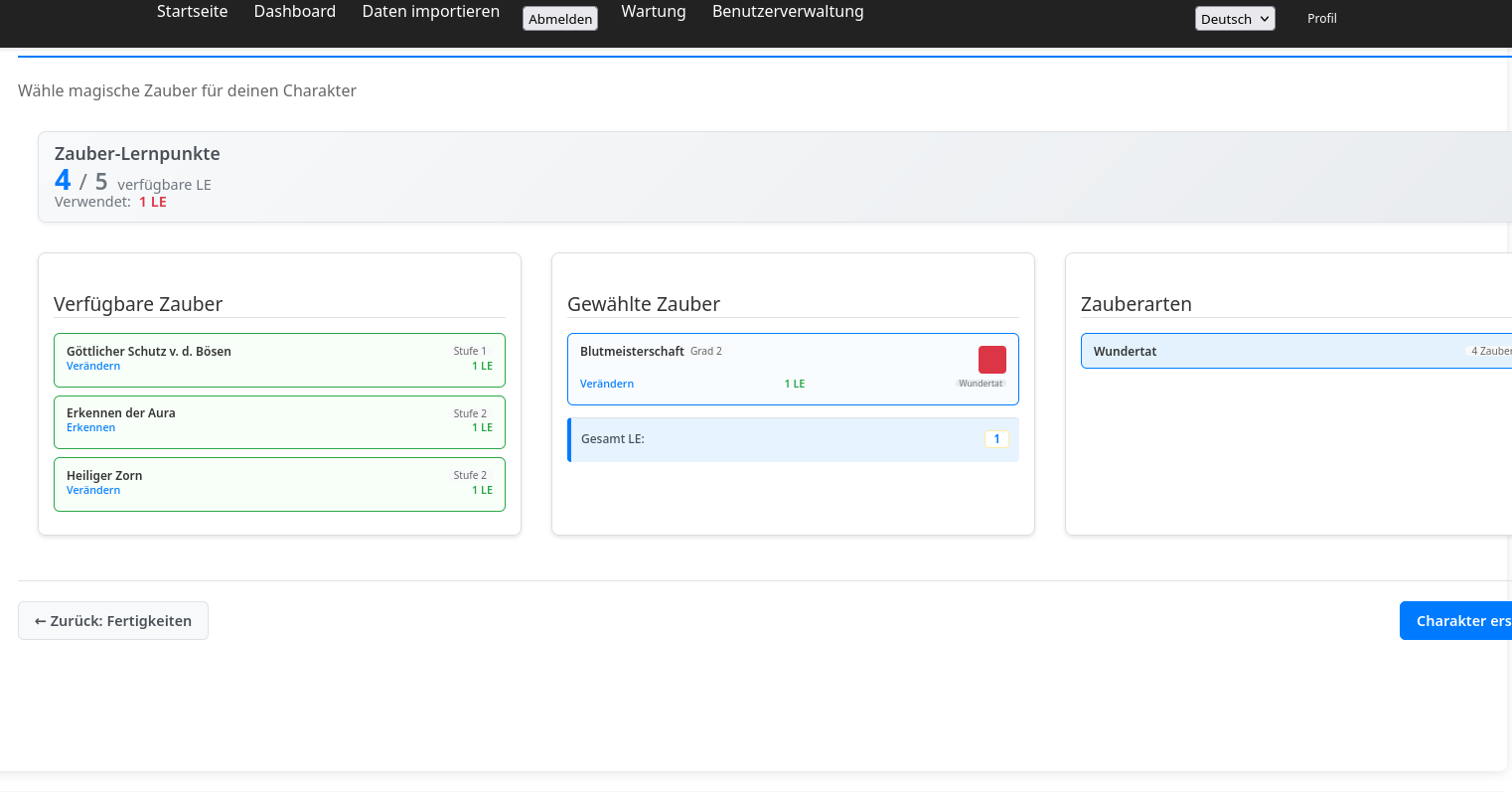Open the Profil link
This screenshot has width=1512, height=792.
(x=1321, y=19)
